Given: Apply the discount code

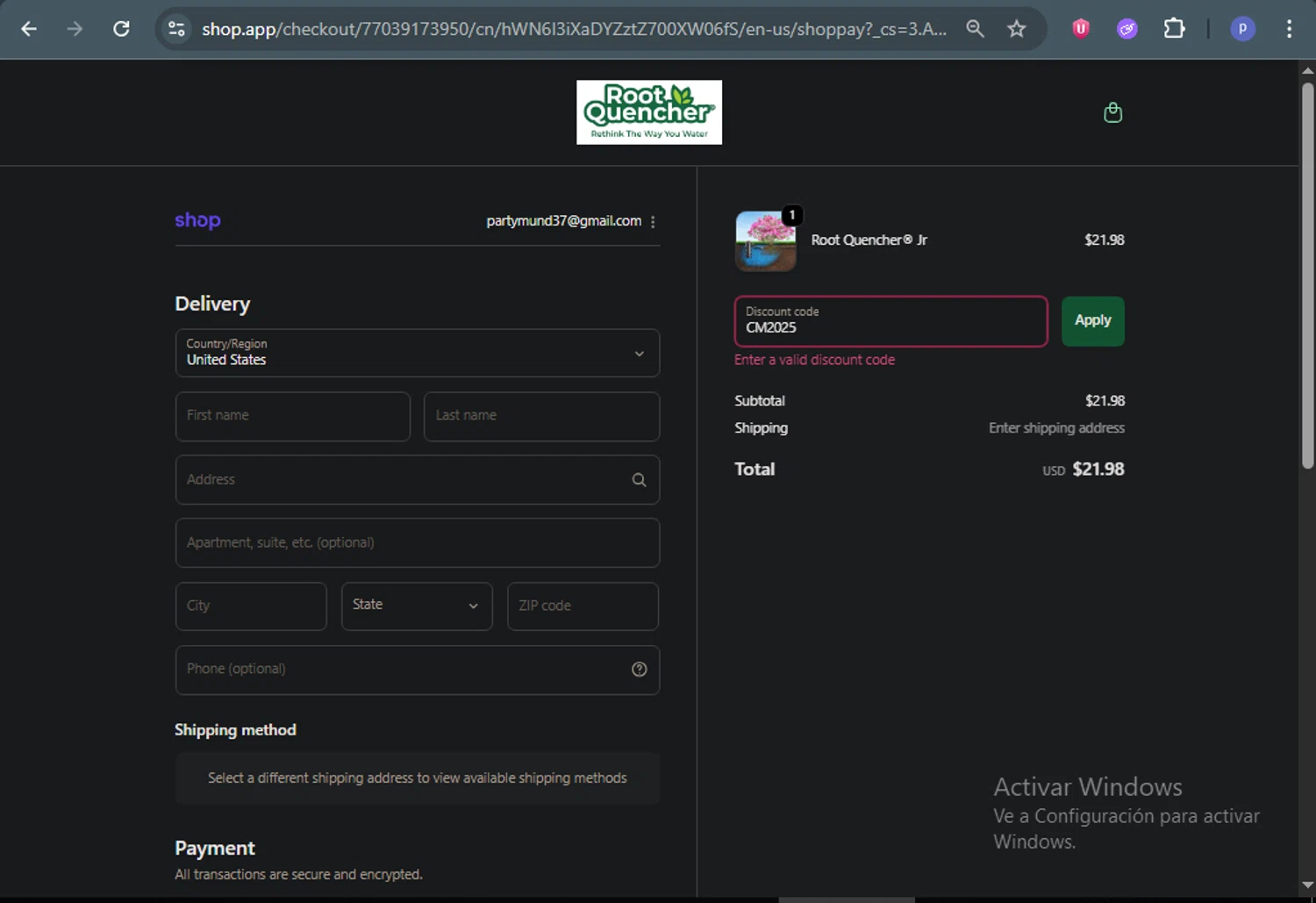Looking at the screenshot, I should click(x=1093, y=321).
